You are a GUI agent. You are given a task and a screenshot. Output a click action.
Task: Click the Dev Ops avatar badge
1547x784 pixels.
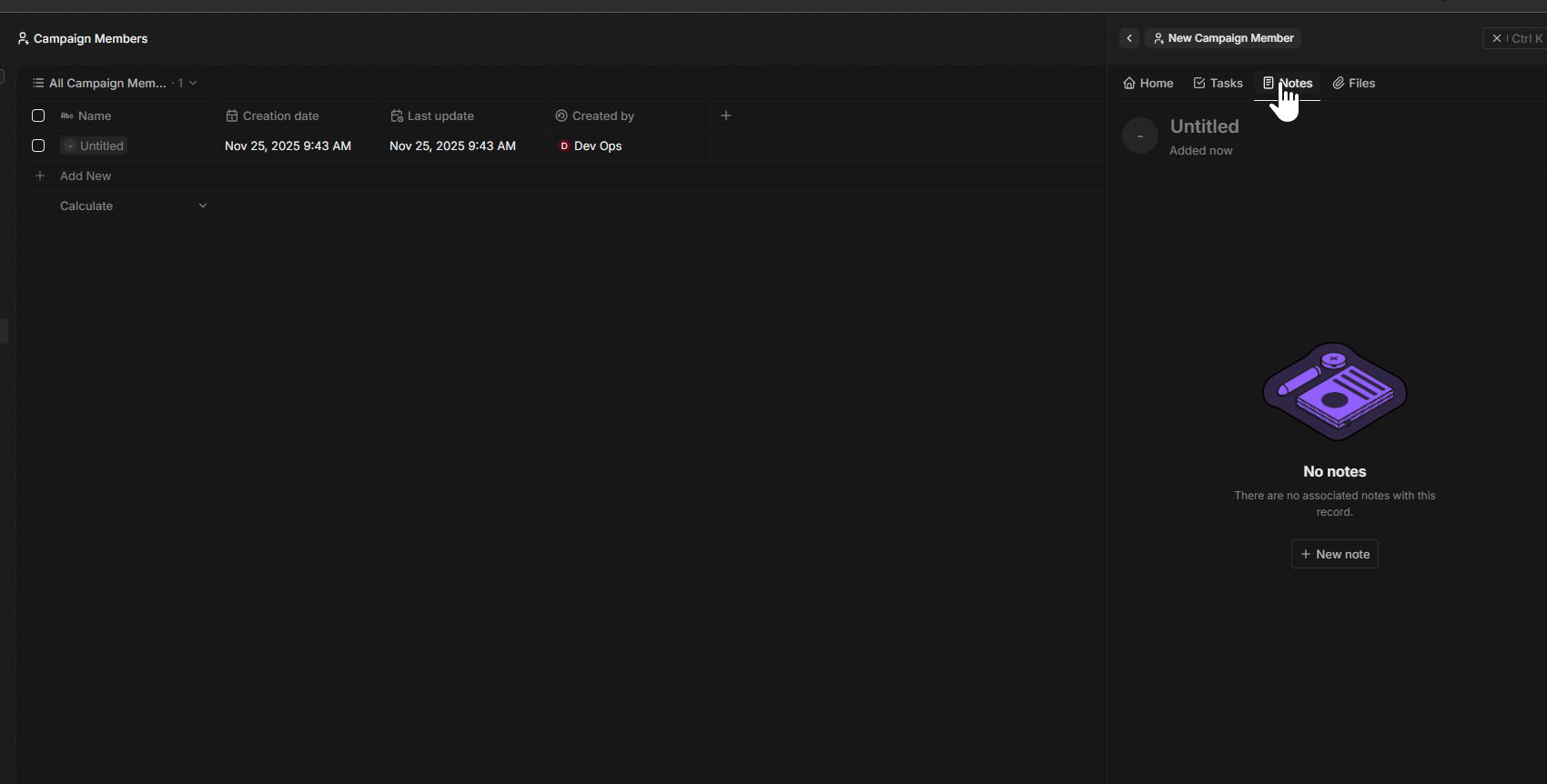tap(564, 146)
